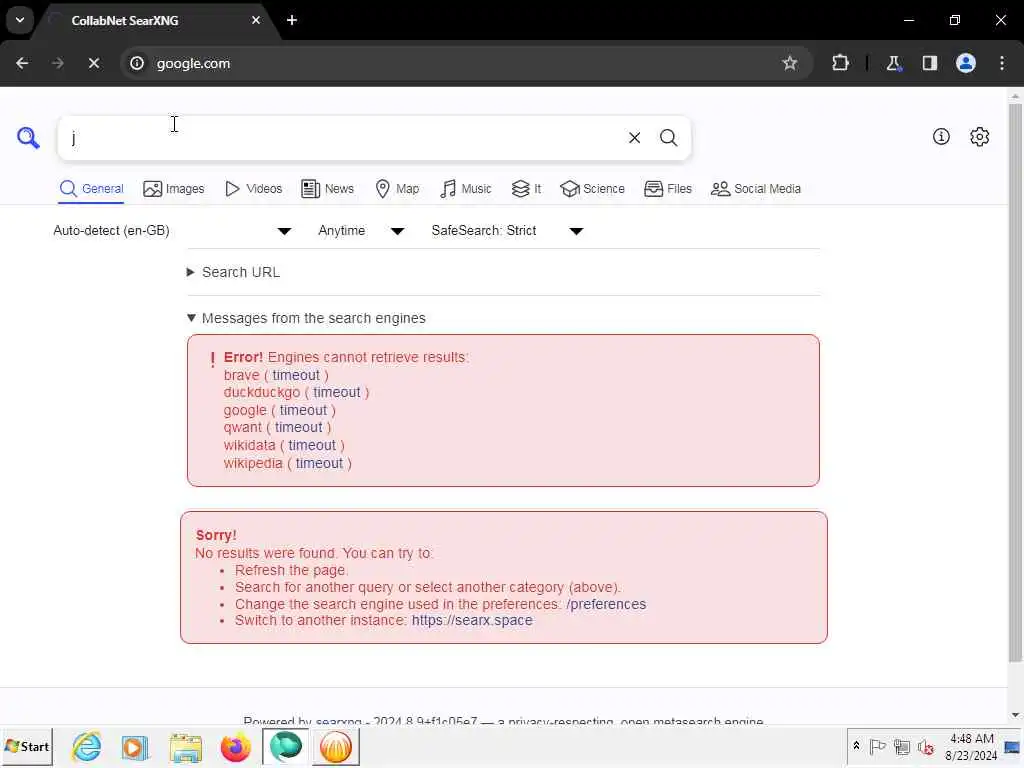The height and width of the screenshot is (768, 1024).
Task: Switch to Videos category
Action: pos(253,189)
